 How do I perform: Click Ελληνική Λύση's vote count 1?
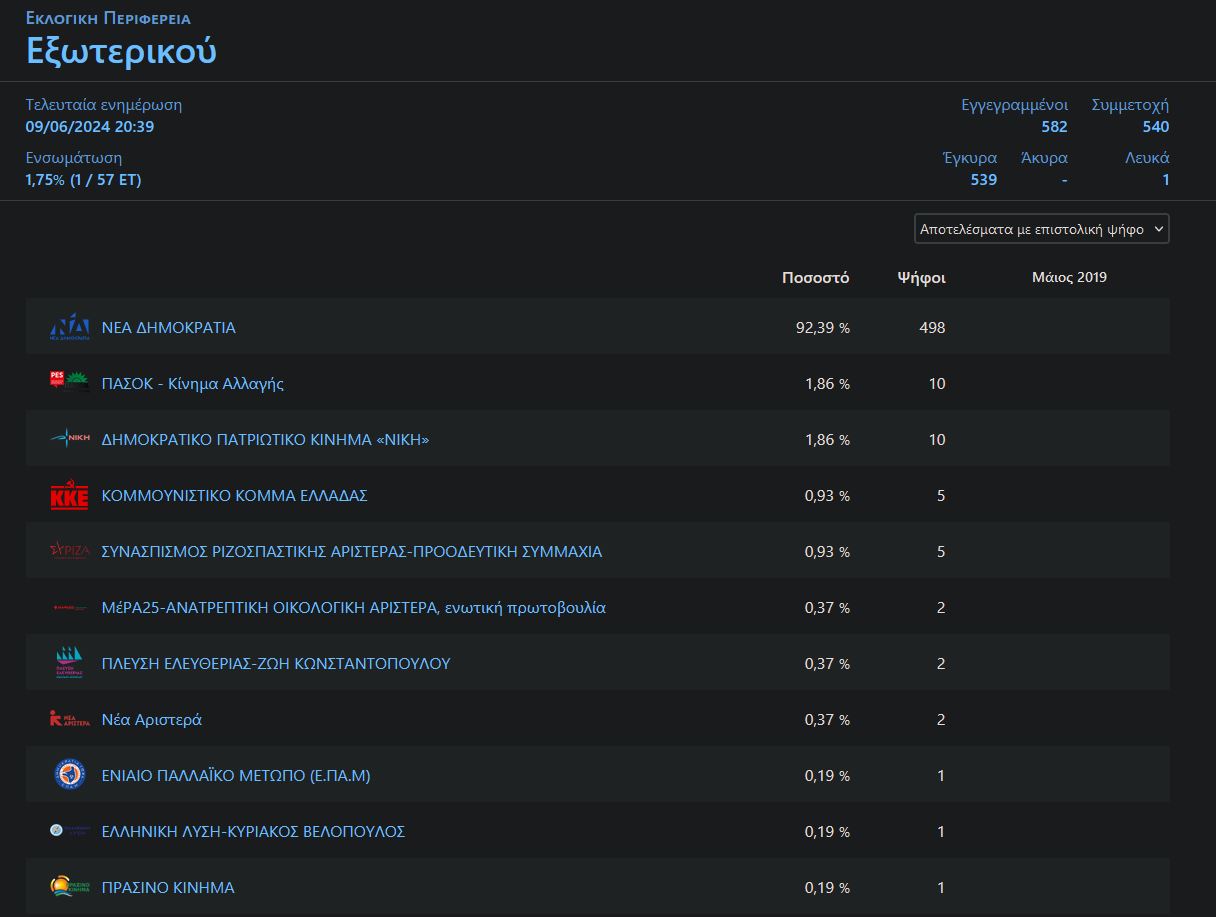pos(941,832)
